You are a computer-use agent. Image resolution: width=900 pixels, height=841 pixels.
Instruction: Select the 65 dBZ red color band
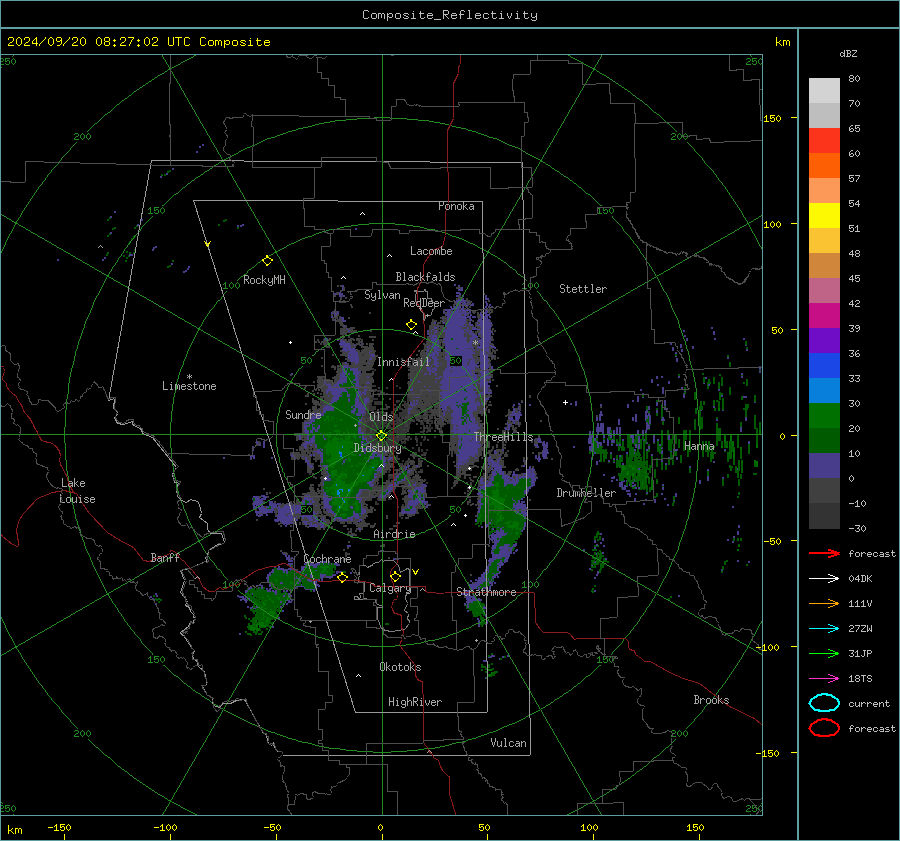(x=824, y=140)
